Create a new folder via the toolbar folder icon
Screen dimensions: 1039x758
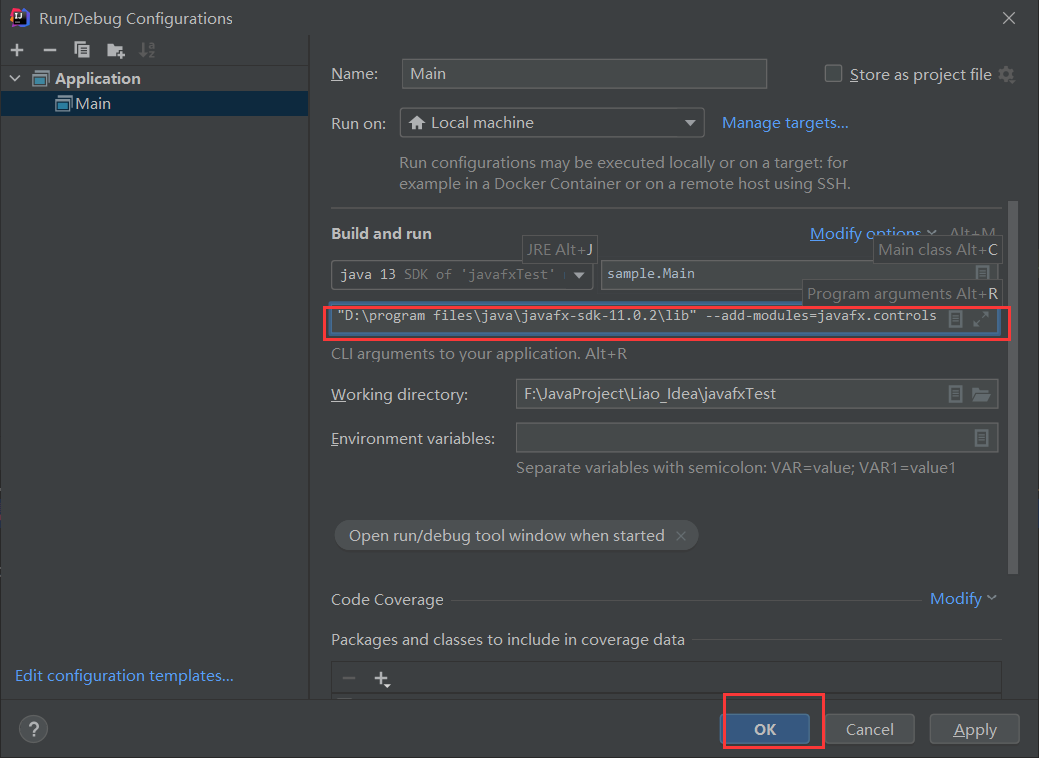coord(116,50)
